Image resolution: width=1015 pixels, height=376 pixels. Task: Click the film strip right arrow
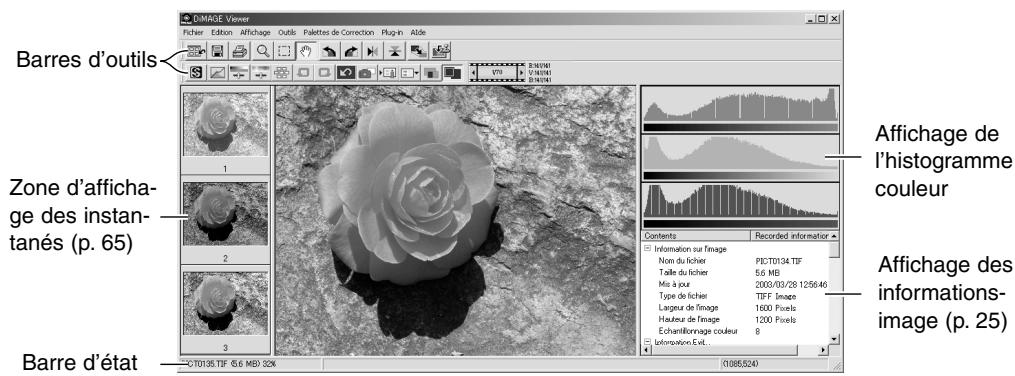pyautogui.click(x=522, y=72)
